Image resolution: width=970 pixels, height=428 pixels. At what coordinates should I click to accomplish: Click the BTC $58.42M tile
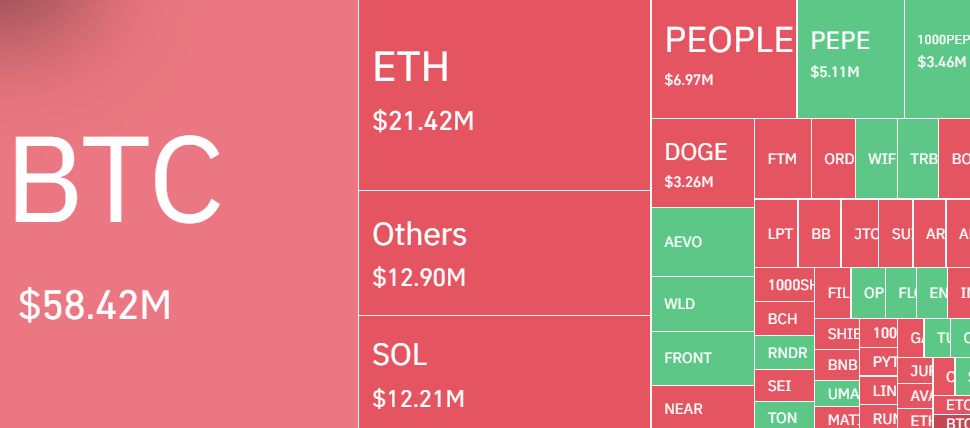(179, 214)
